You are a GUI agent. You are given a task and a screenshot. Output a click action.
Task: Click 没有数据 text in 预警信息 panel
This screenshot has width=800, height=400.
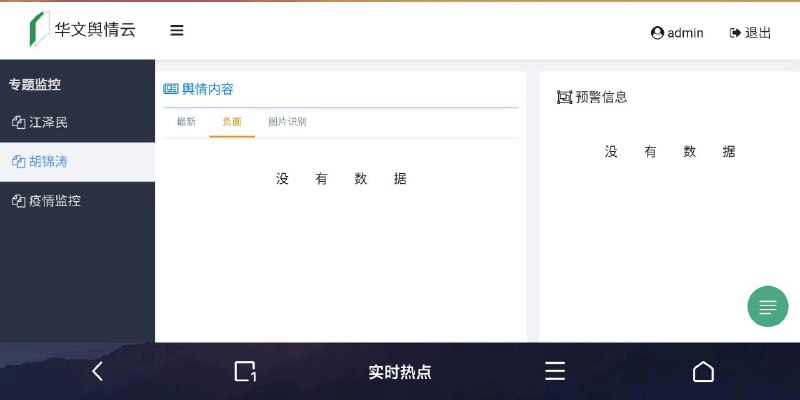click(x=670, y=152)
